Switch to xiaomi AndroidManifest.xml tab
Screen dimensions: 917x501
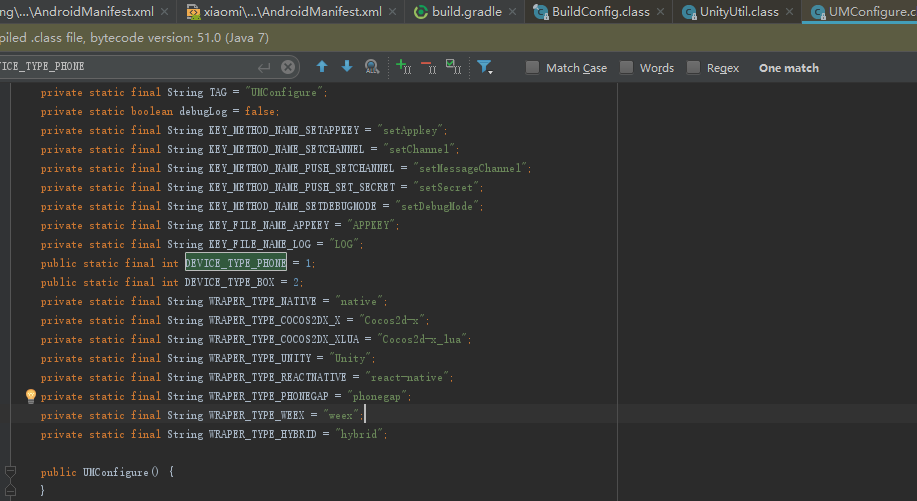(x=292, y=12)
